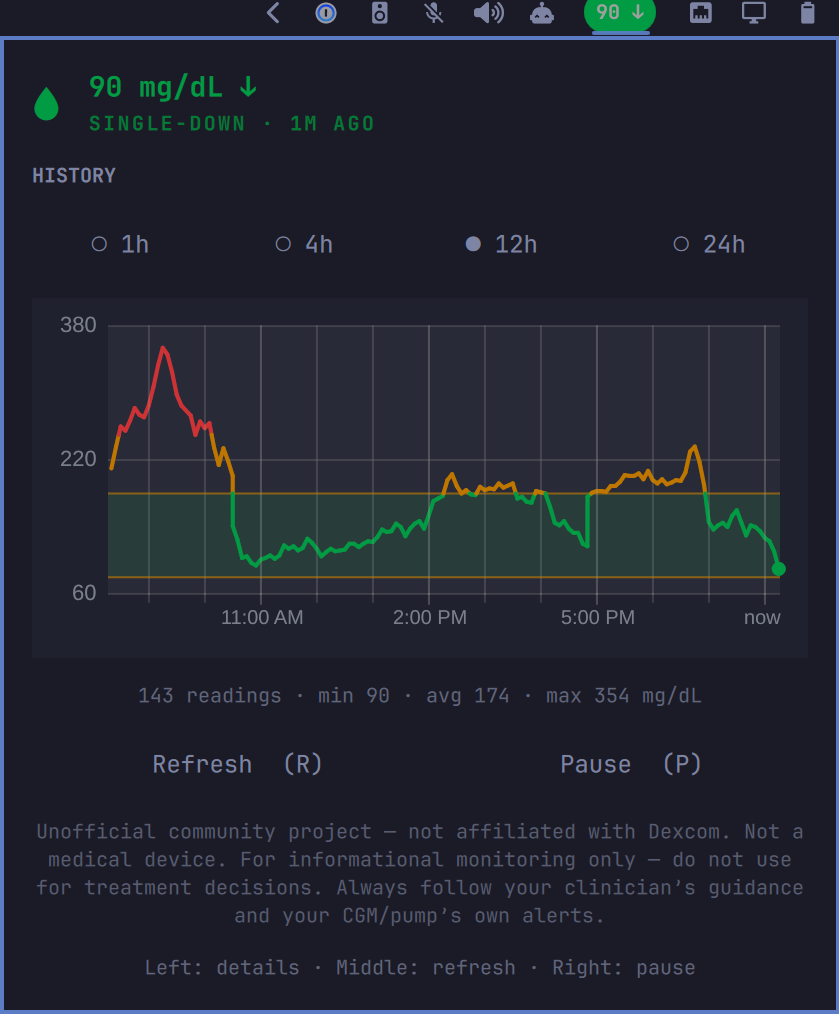Click the 380 y-axis label
Image resolution: width=839 pixels, height=1014 pixels.
[78, 325]
